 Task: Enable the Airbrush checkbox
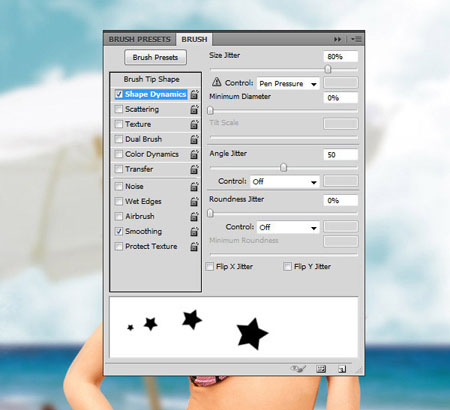coord(119,217)
